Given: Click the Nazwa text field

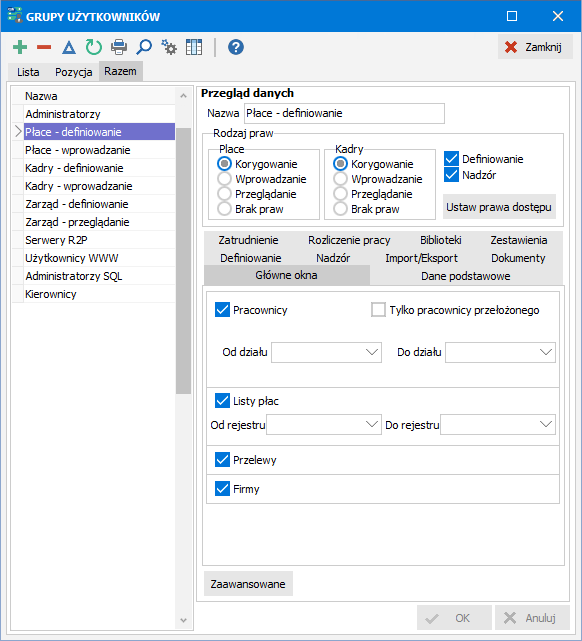Looking at the screenshot, I should [344, 113].
